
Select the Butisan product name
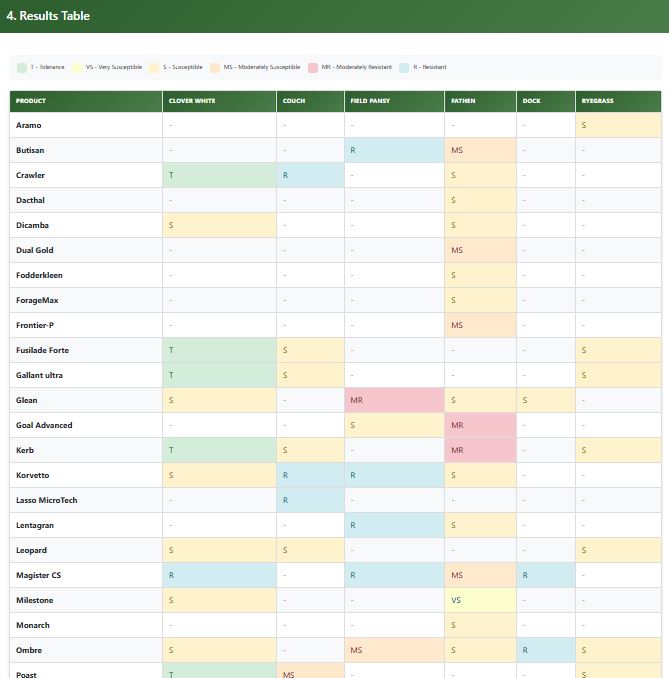pos(30,150)
